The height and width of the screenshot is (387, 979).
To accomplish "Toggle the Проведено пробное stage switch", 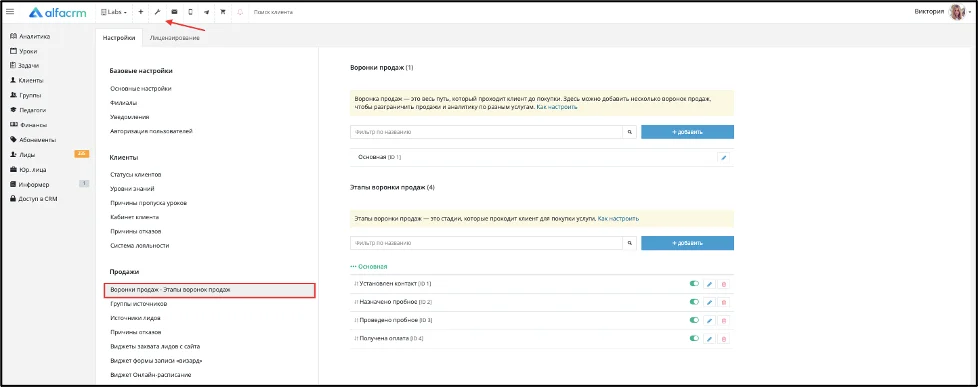I will 694,320.
